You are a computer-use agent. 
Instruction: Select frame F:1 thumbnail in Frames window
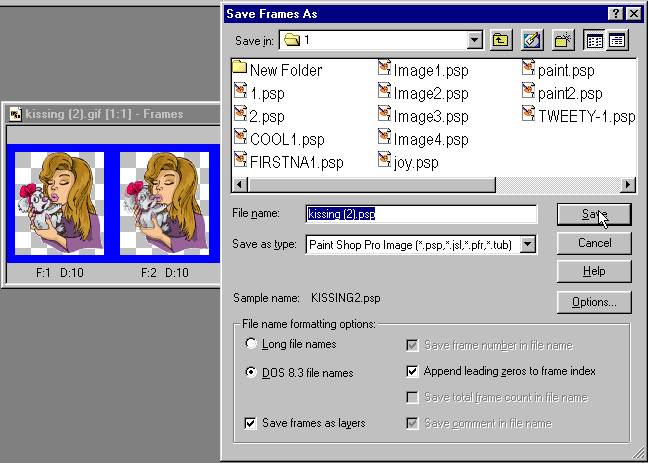coord(59,203)
